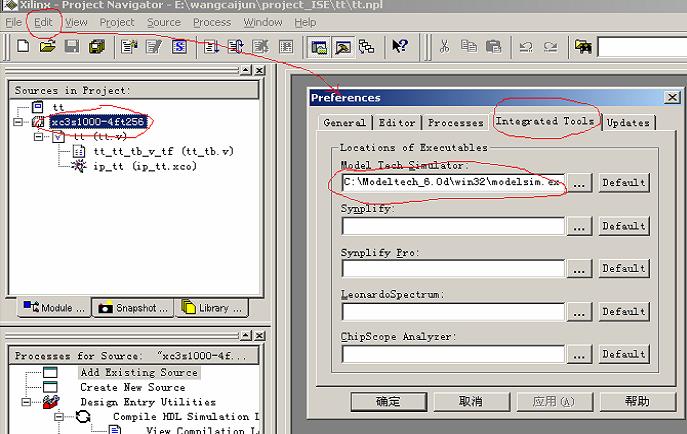
Task: Browse for Model Tech Simulator executable
Action: coord(579,183)
